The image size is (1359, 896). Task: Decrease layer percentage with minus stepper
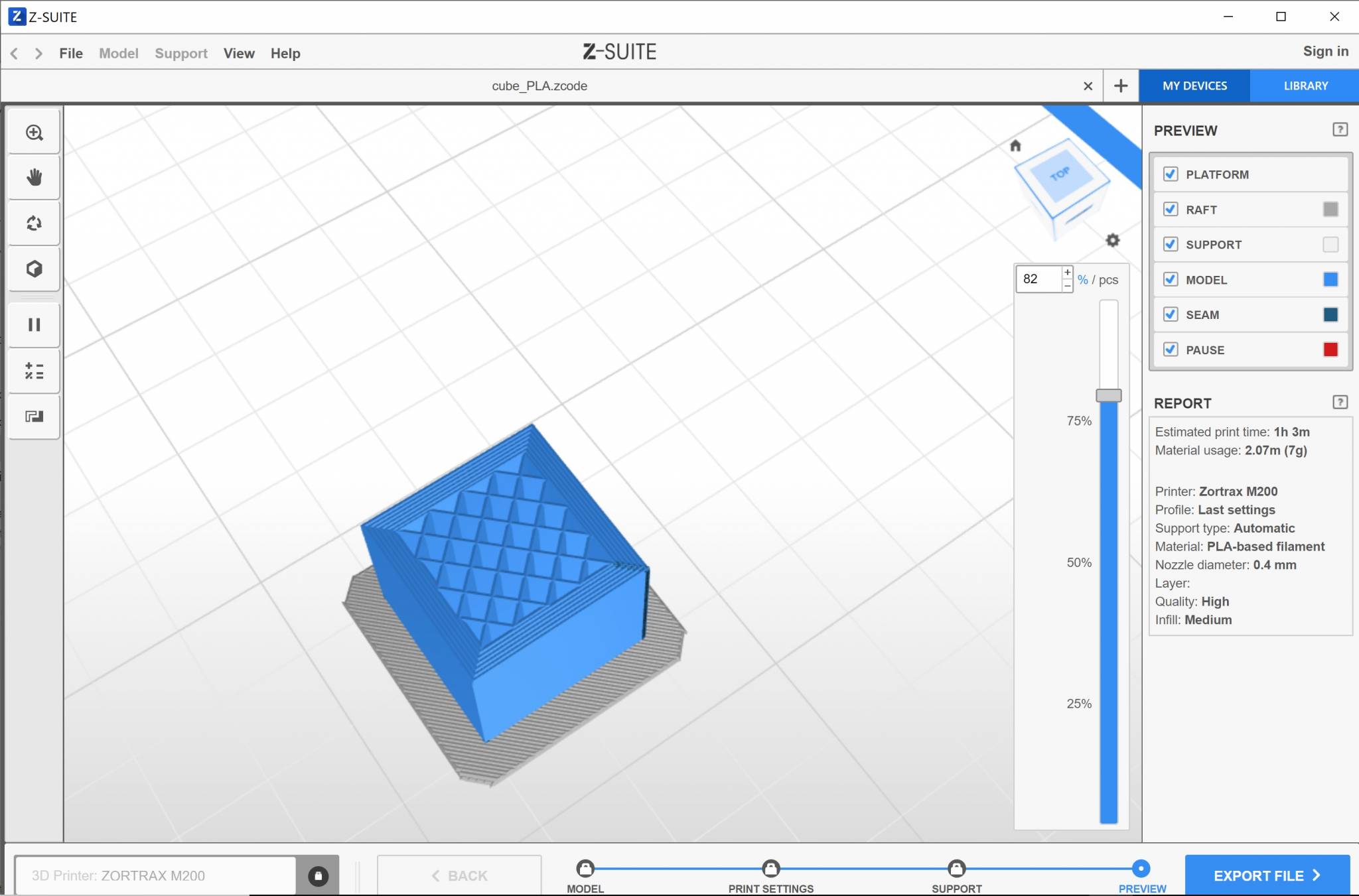[1067, 285]
